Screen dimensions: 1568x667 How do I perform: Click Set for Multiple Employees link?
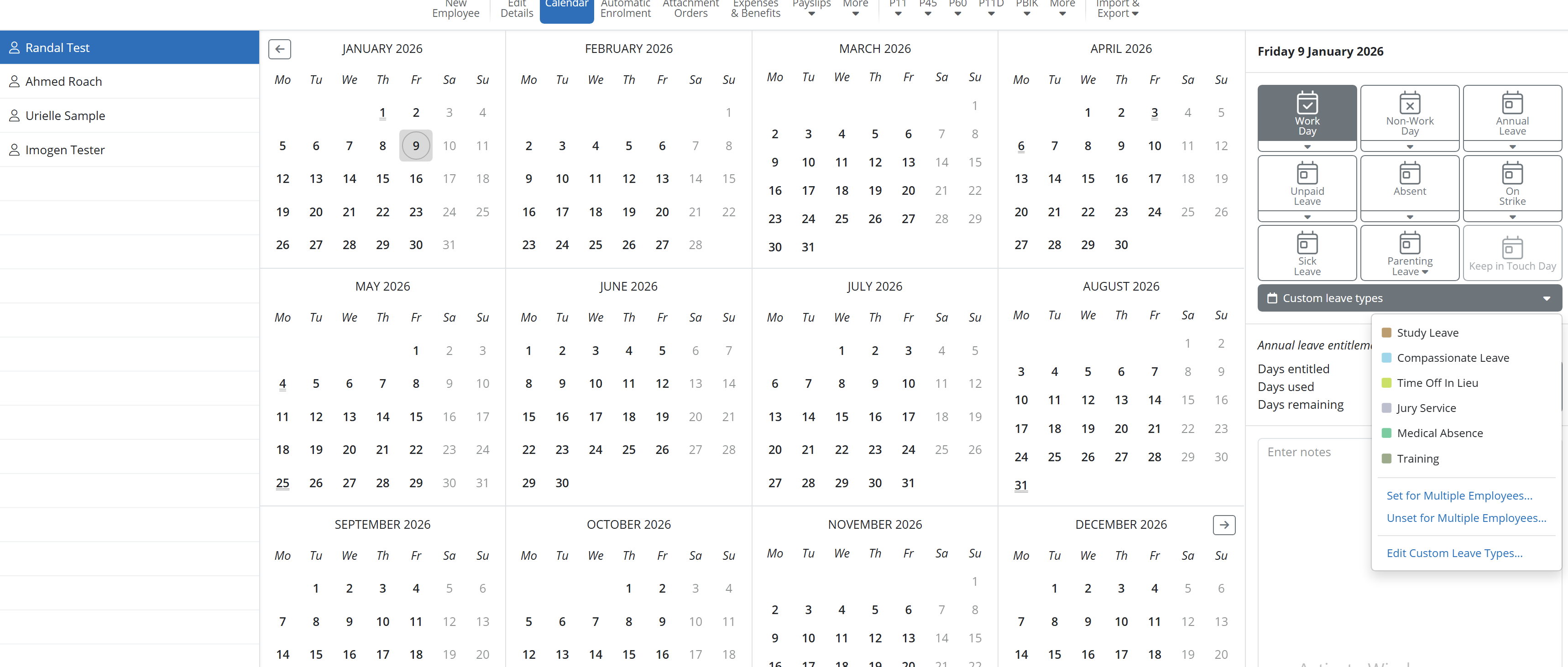(1459, 495)
